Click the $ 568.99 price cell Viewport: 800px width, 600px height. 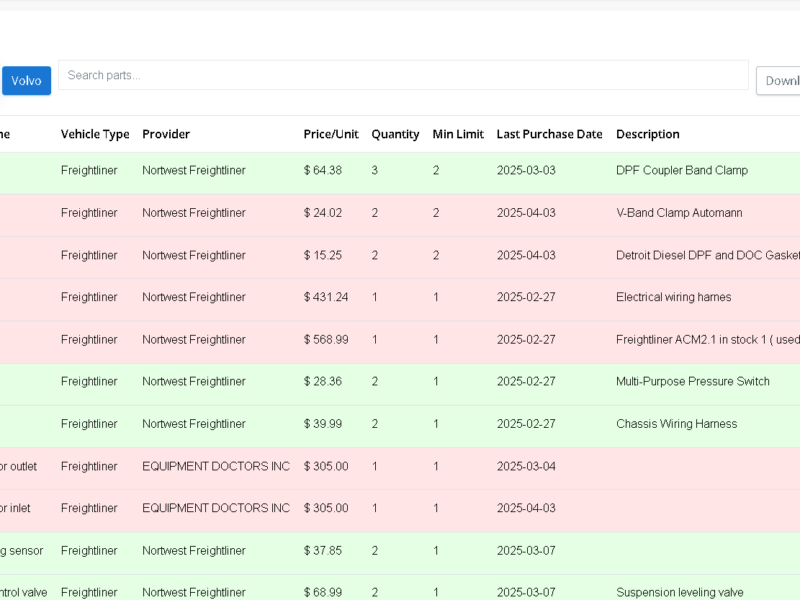click(x=326, y=339)
